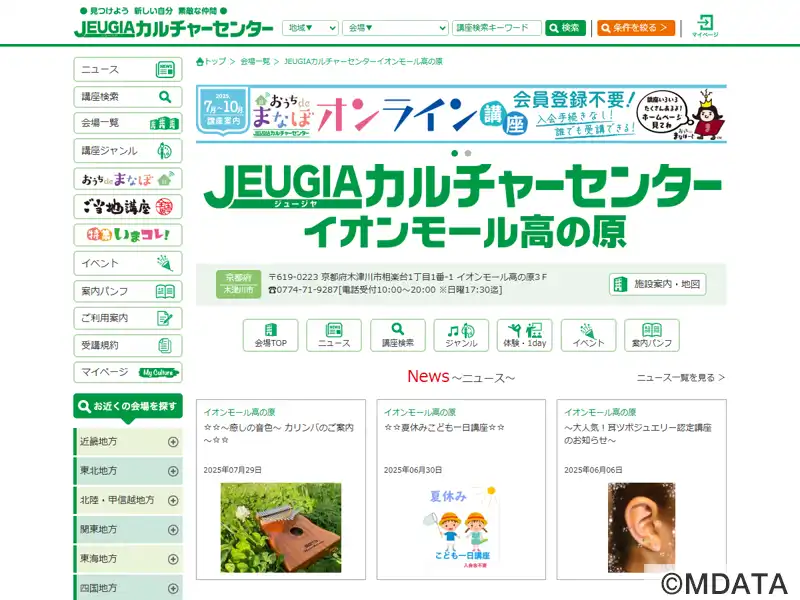Open the 地域 dropdown
800x600 pixels.
click(310, 28)
